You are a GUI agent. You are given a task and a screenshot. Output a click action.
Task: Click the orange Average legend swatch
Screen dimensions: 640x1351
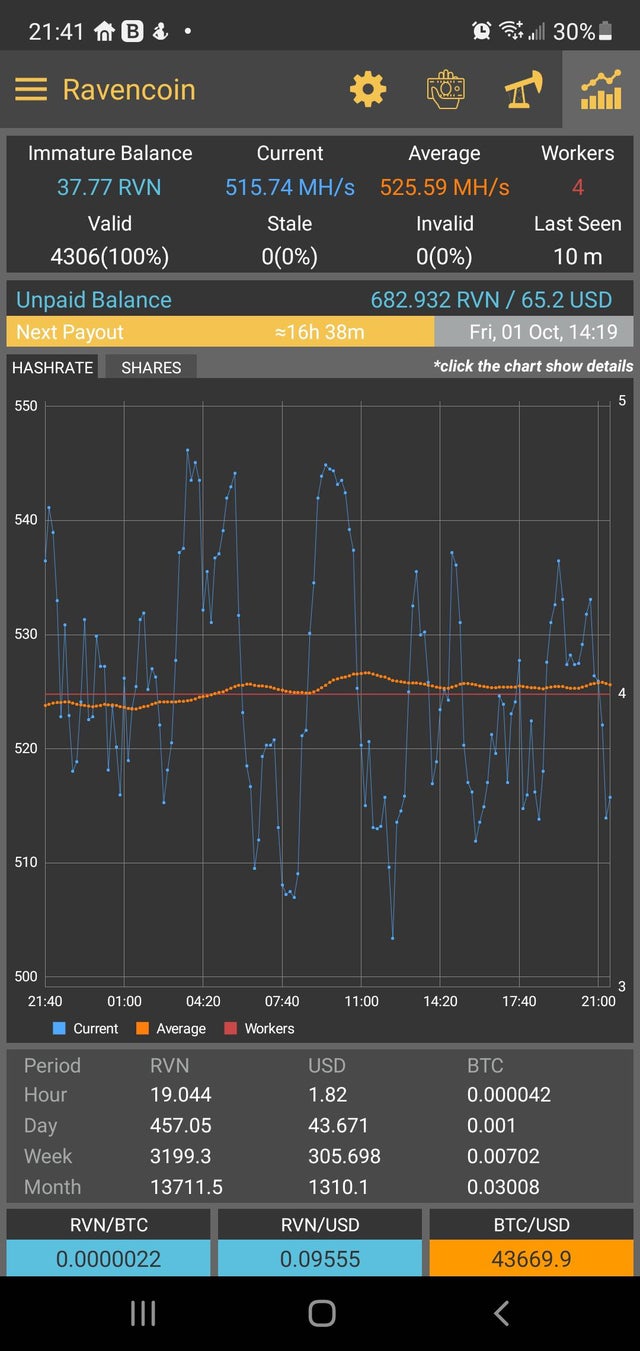point(141,1028)
